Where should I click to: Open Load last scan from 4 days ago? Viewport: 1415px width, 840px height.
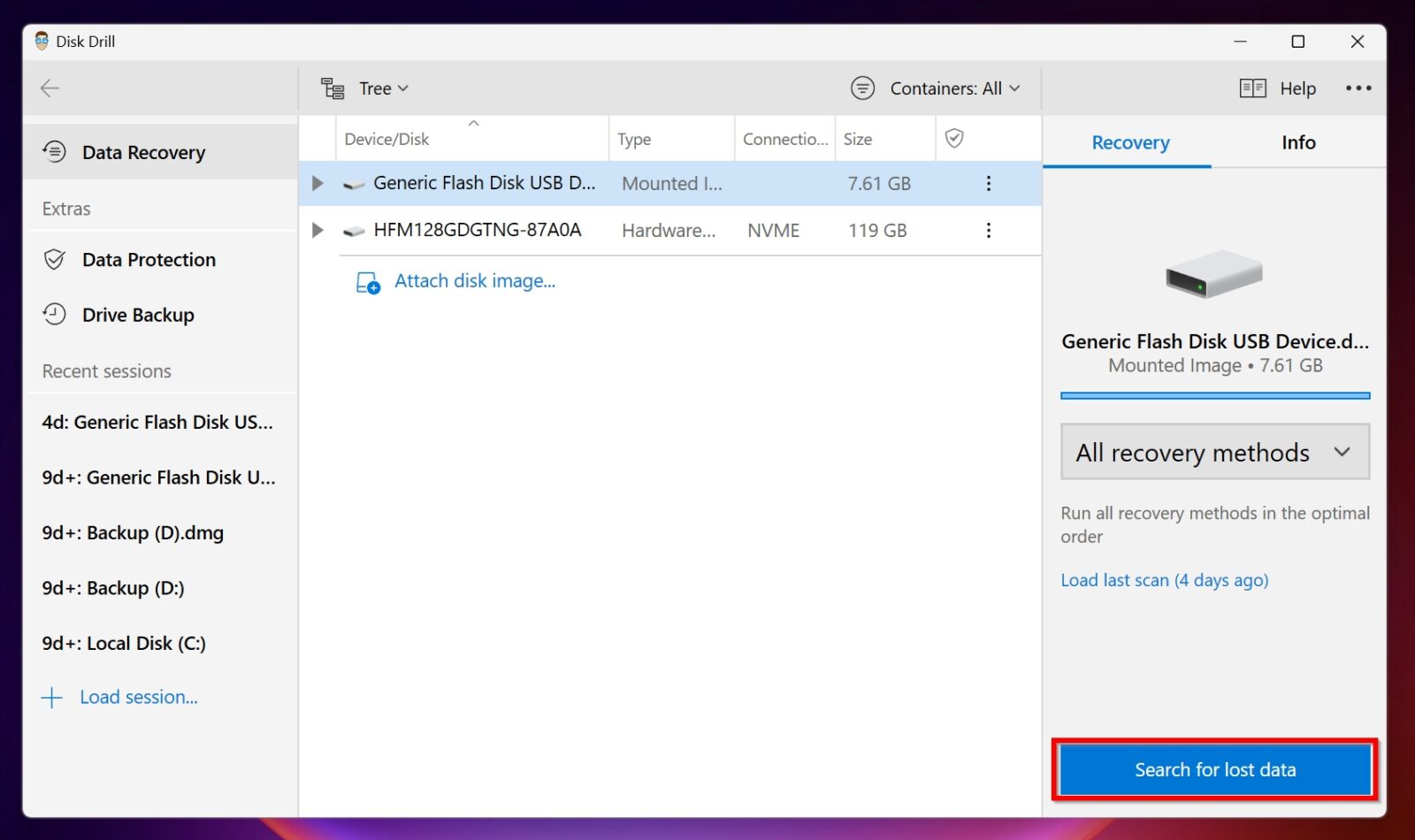click(x=1164, y=580)
